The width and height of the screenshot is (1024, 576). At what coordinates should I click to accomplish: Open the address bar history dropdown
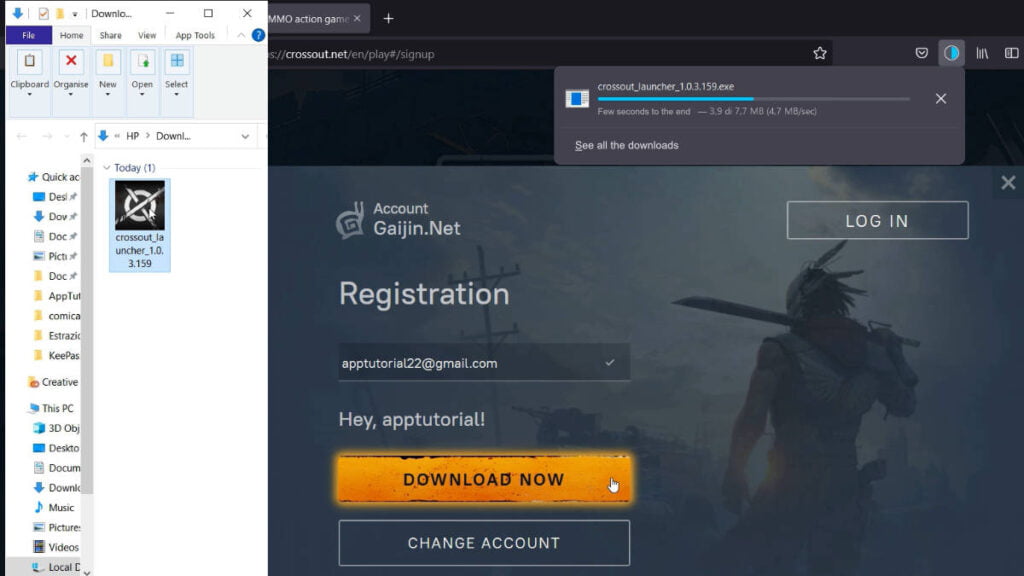(x=245, y=136)
